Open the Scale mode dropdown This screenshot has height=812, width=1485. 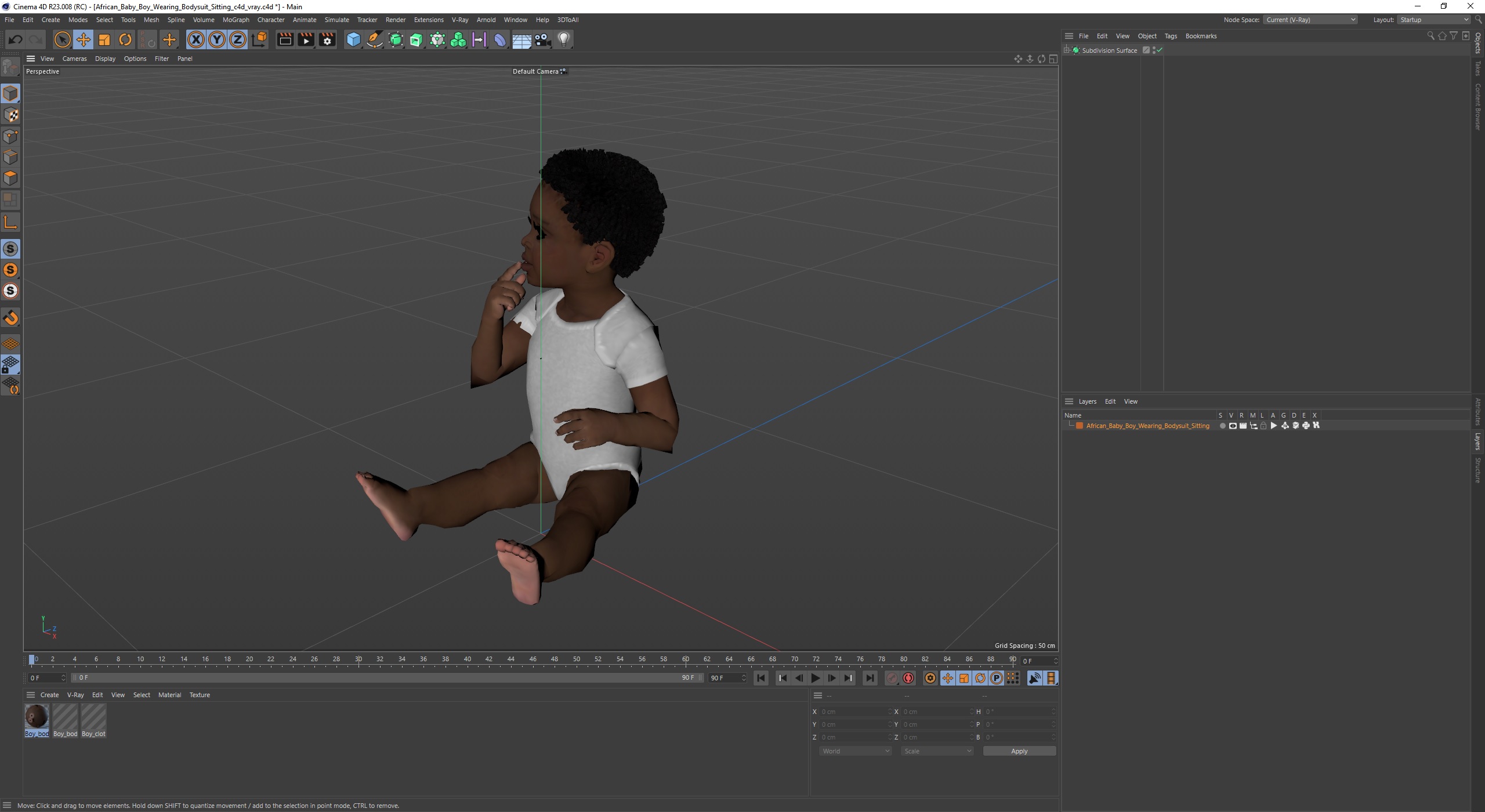(x=937, y=751)
